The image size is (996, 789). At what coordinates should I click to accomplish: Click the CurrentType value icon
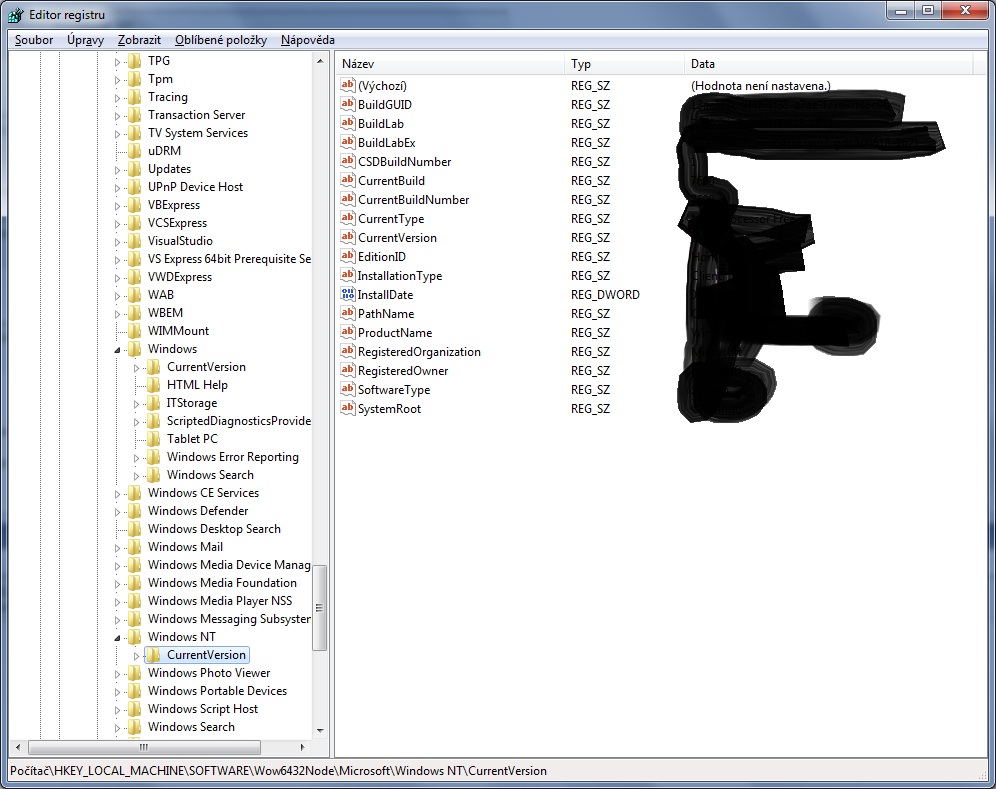(347, 218)
